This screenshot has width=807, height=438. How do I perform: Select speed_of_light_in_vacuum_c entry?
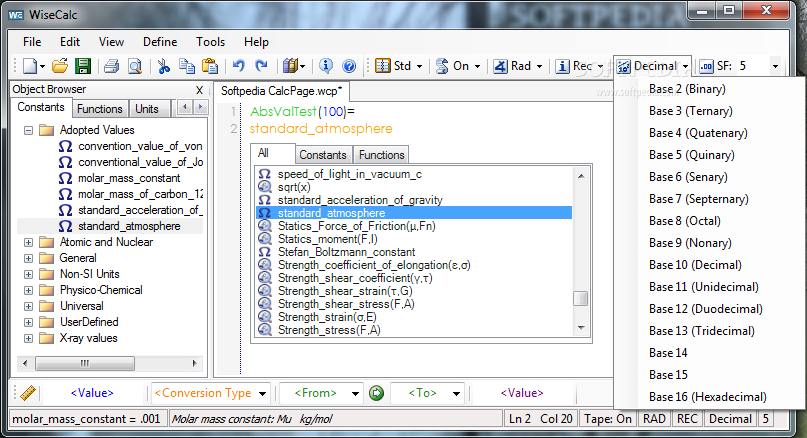pyautogui.click(x=349, y=174)
